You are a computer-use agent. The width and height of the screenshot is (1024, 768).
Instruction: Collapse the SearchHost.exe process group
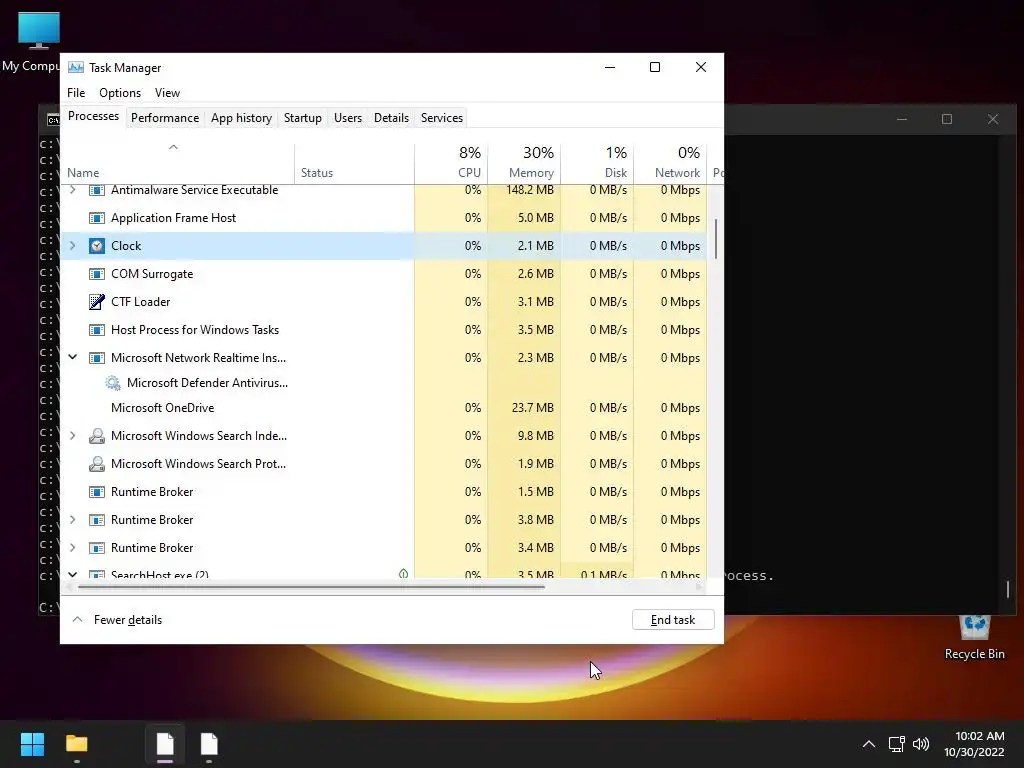click(x=72, y=574)
